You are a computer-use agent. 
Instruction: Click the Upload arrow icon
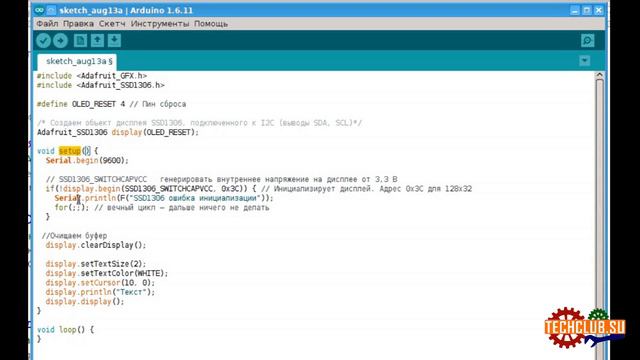pyautogui.click(x=60, y=40)
